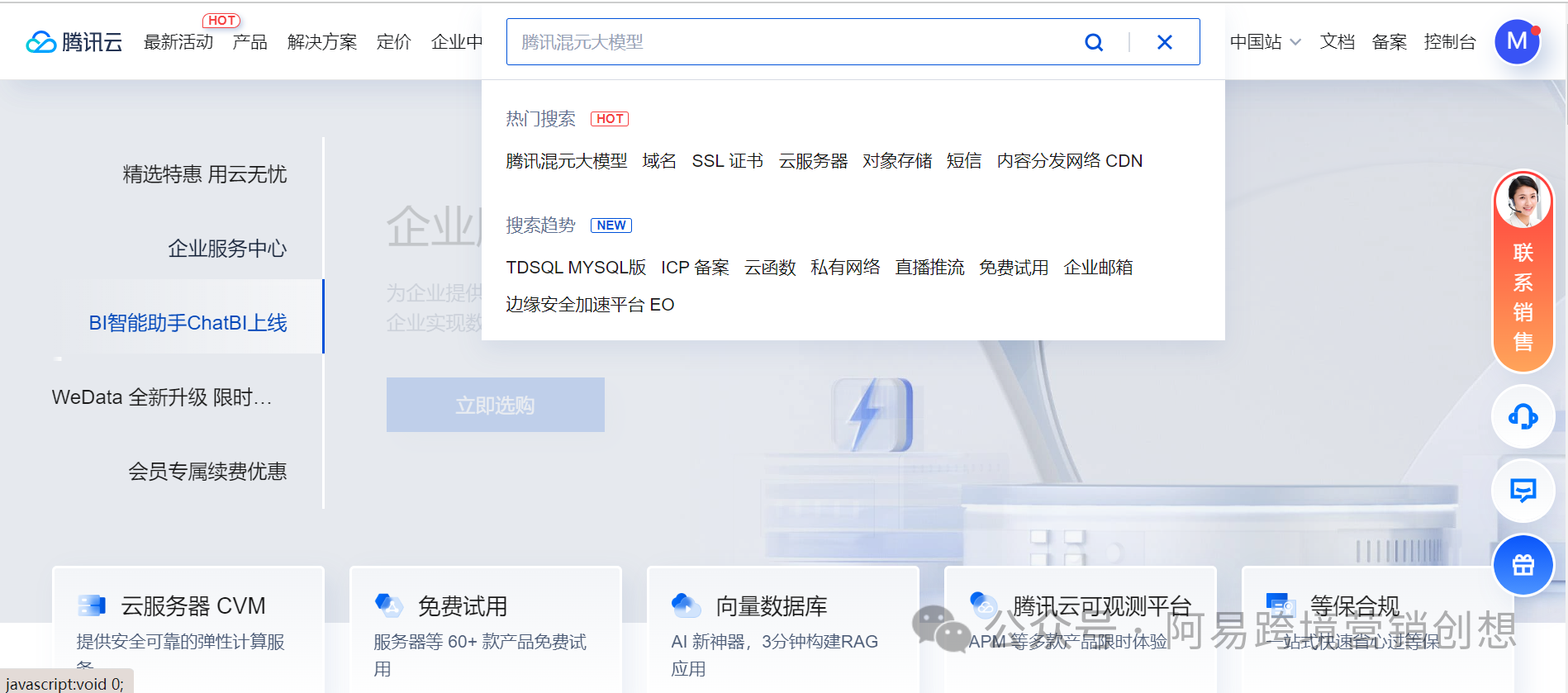Click the headset customer service icon
Viewport: 1568px width, 693px height.
1523,417
